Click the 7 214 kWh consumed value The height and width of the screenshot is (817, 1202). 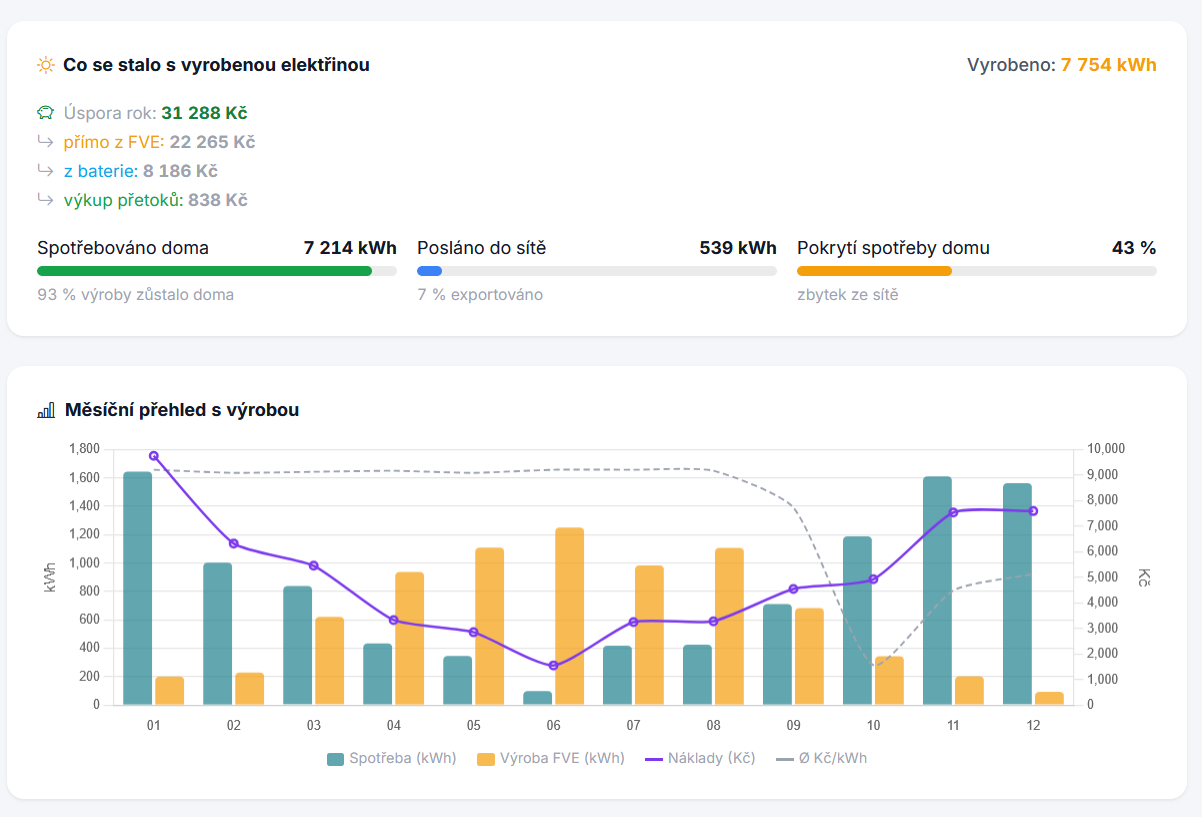point(350,248)
